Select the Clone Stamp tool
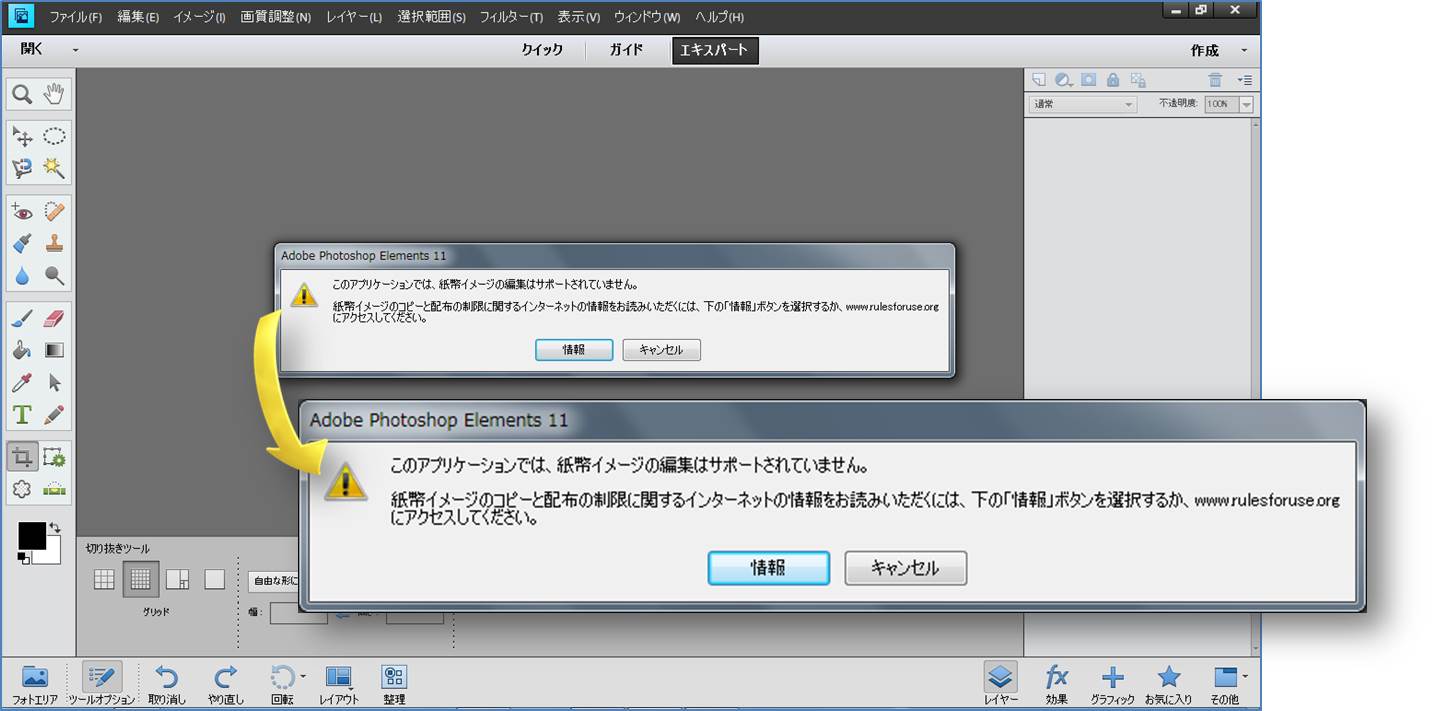The height and width of the screenshot is (711, 1432). pos(54,243)
